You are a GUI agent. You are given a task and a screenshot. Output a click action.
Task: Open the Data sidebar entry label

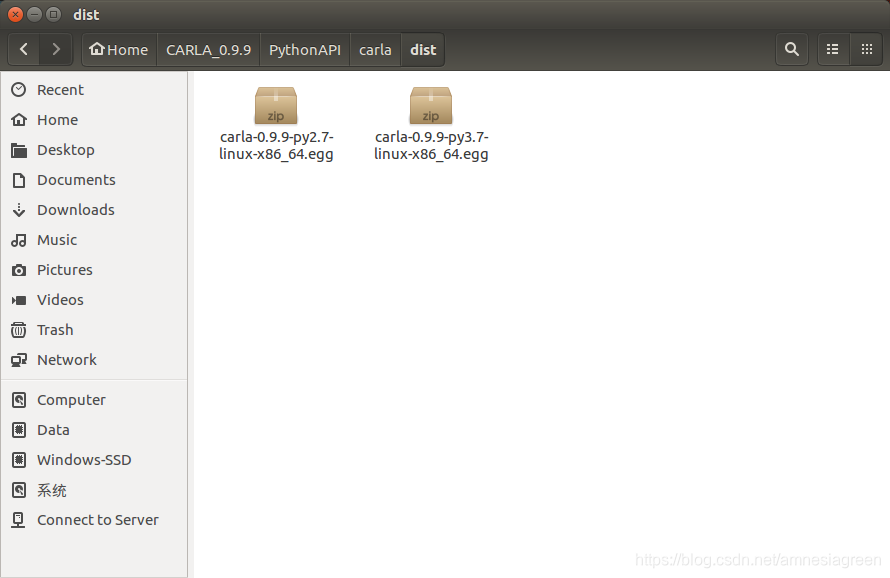coord(53,430)
